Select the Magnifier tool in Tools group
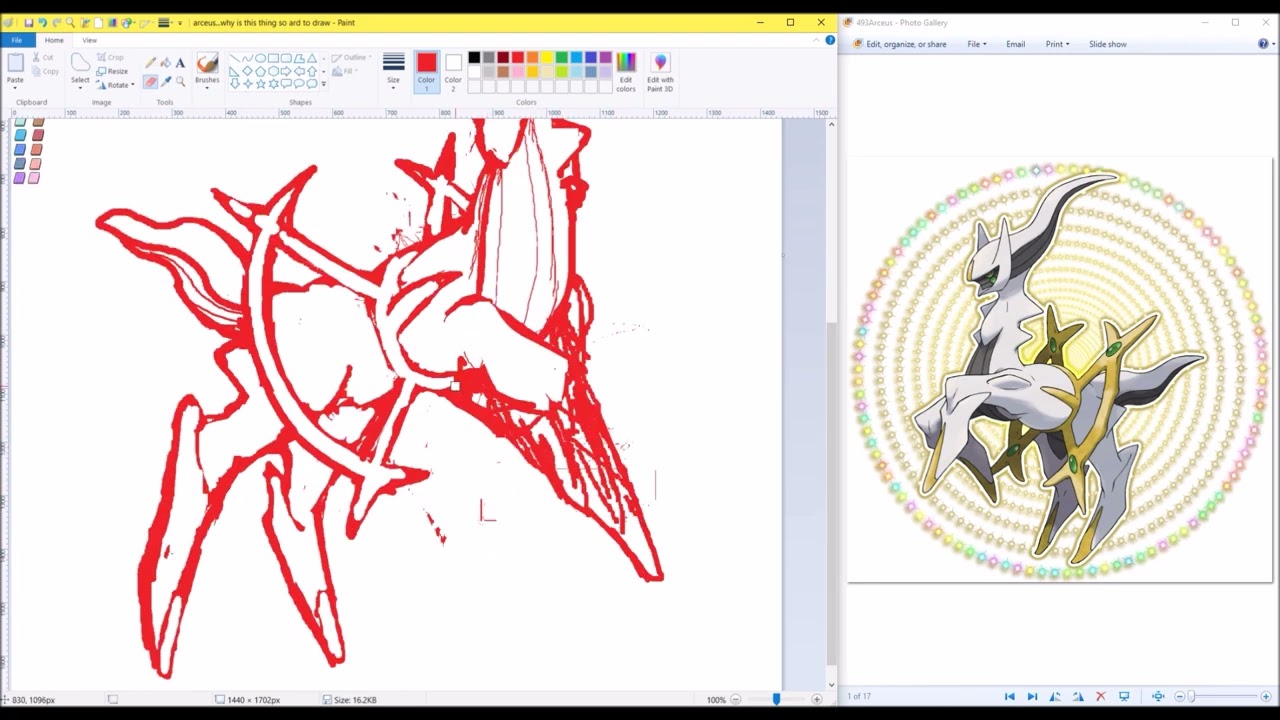The width and height of the screenshot is (1280, 720). [x=180, y=82]
